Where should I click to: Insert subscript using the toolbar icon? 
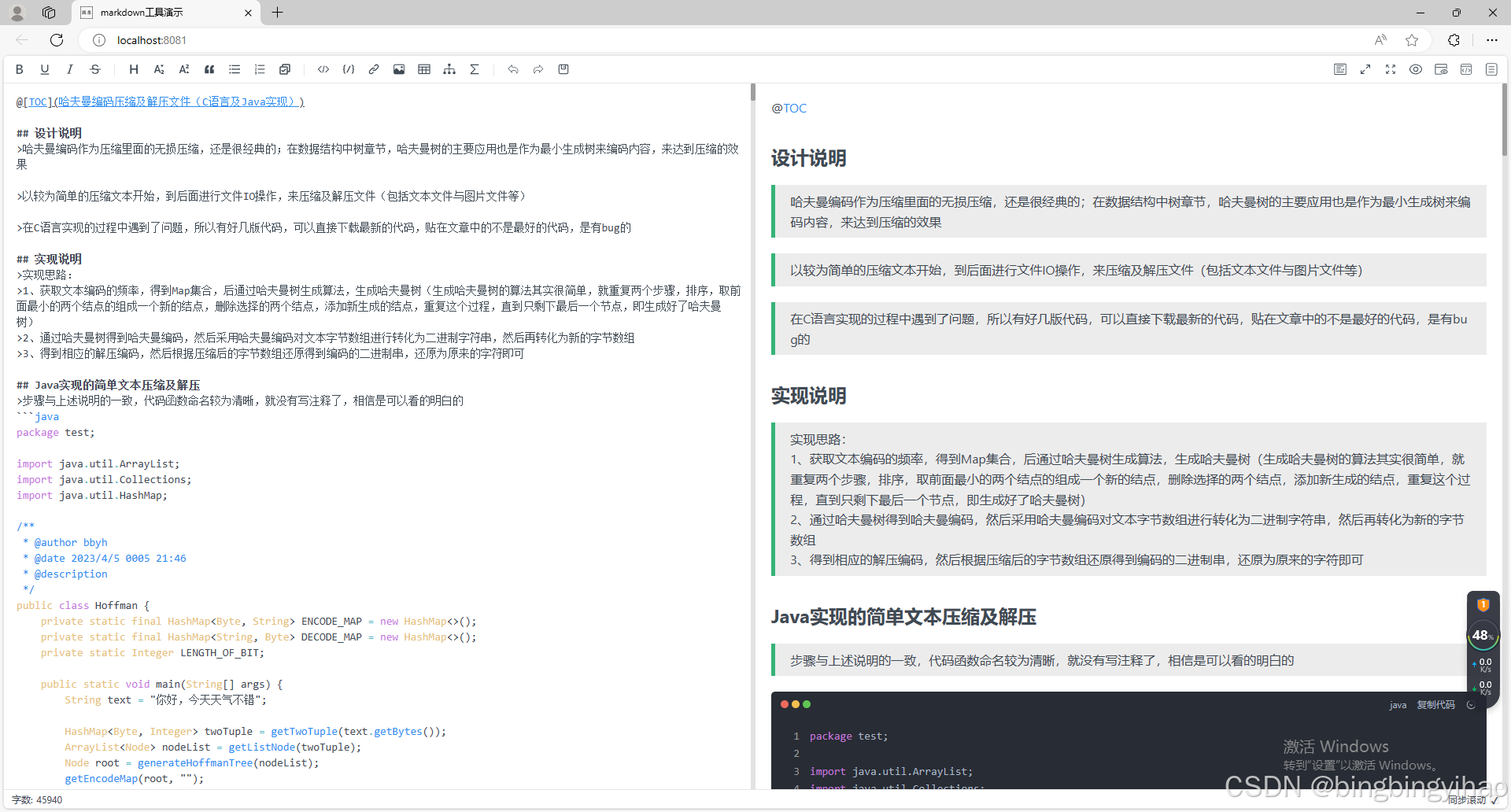tap(159, 69)
